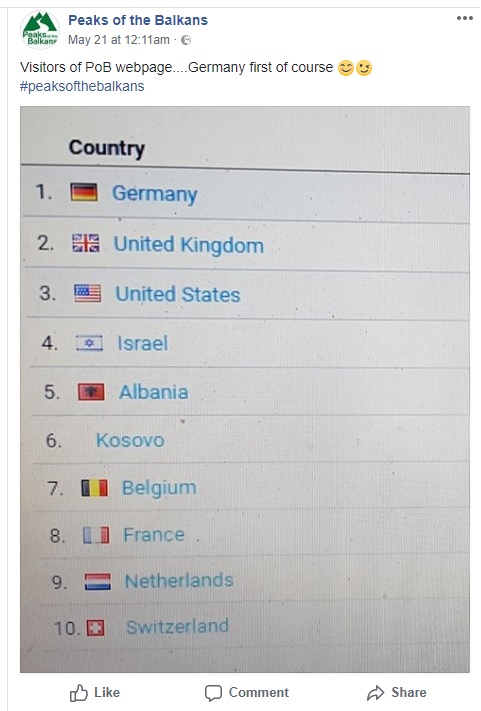Open the Peaks of the Balkans profile picture

coord(40,30)
